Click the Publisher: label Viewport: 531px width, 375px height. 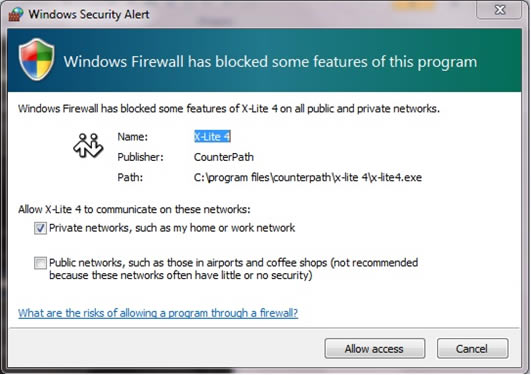[140, 157]
